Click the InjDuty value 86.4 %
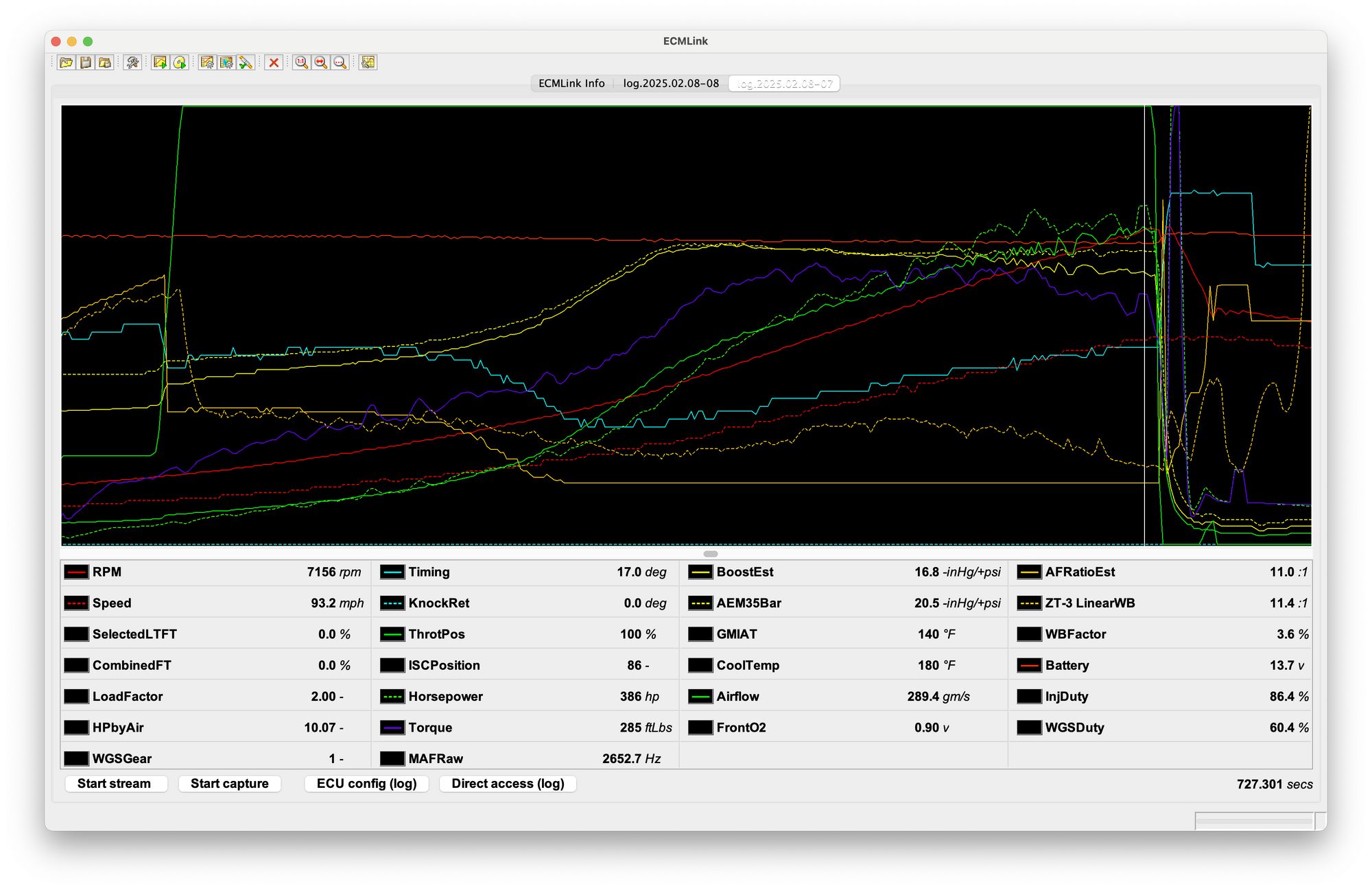The image size is (1372, 890). [x=1289, y=697]
